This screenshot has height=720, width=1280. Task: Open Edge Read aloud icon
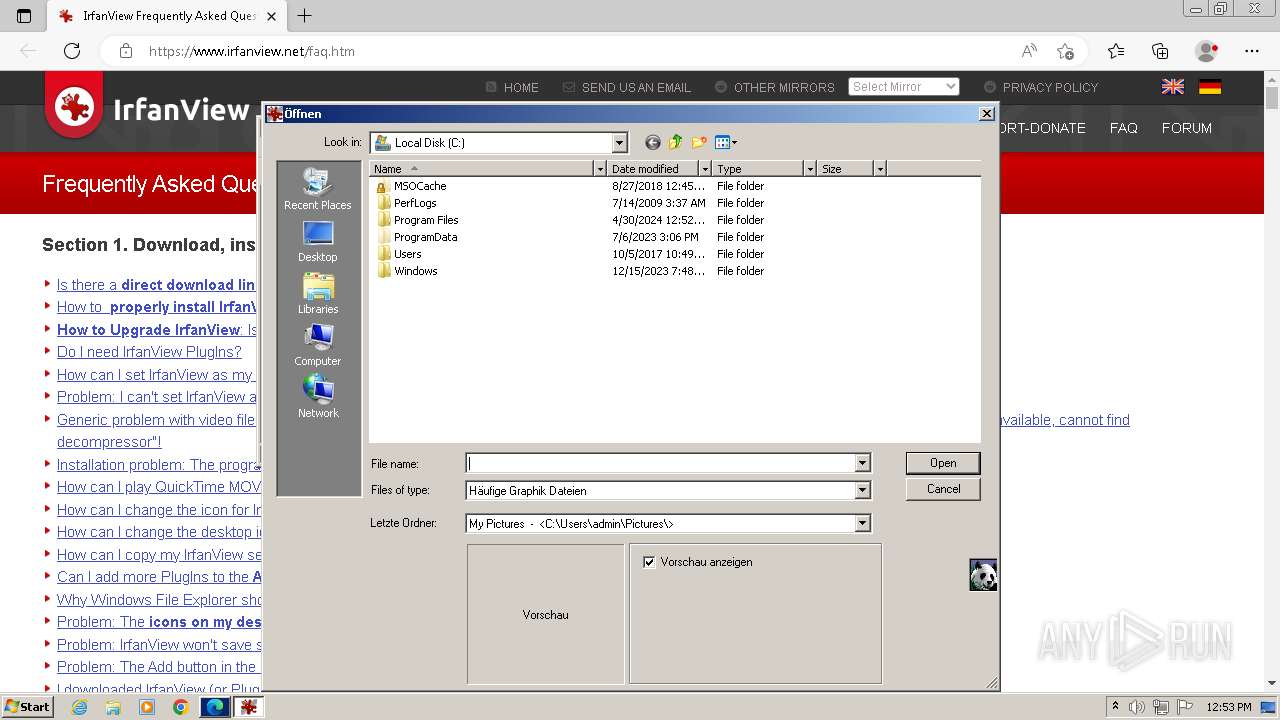[x=1029, y=51]
